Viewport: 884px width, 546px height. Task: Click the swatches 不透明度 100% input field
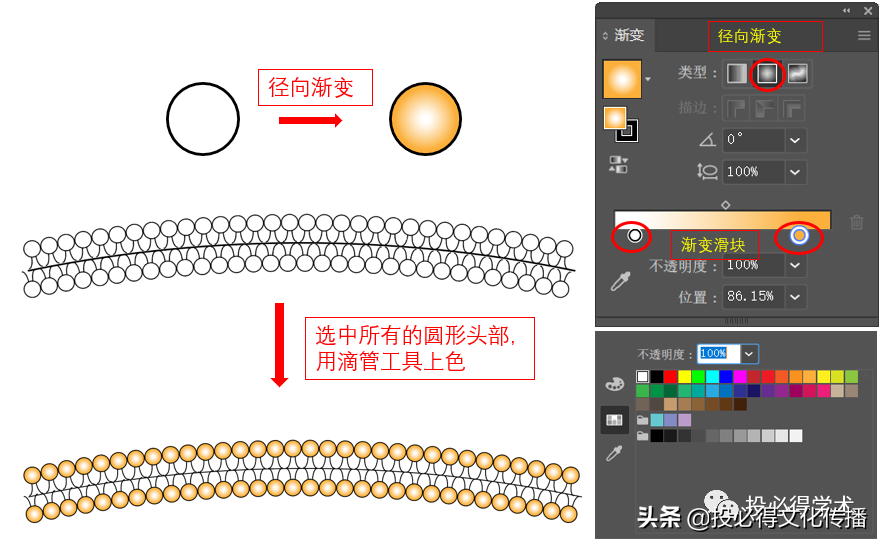click(718, 354)
